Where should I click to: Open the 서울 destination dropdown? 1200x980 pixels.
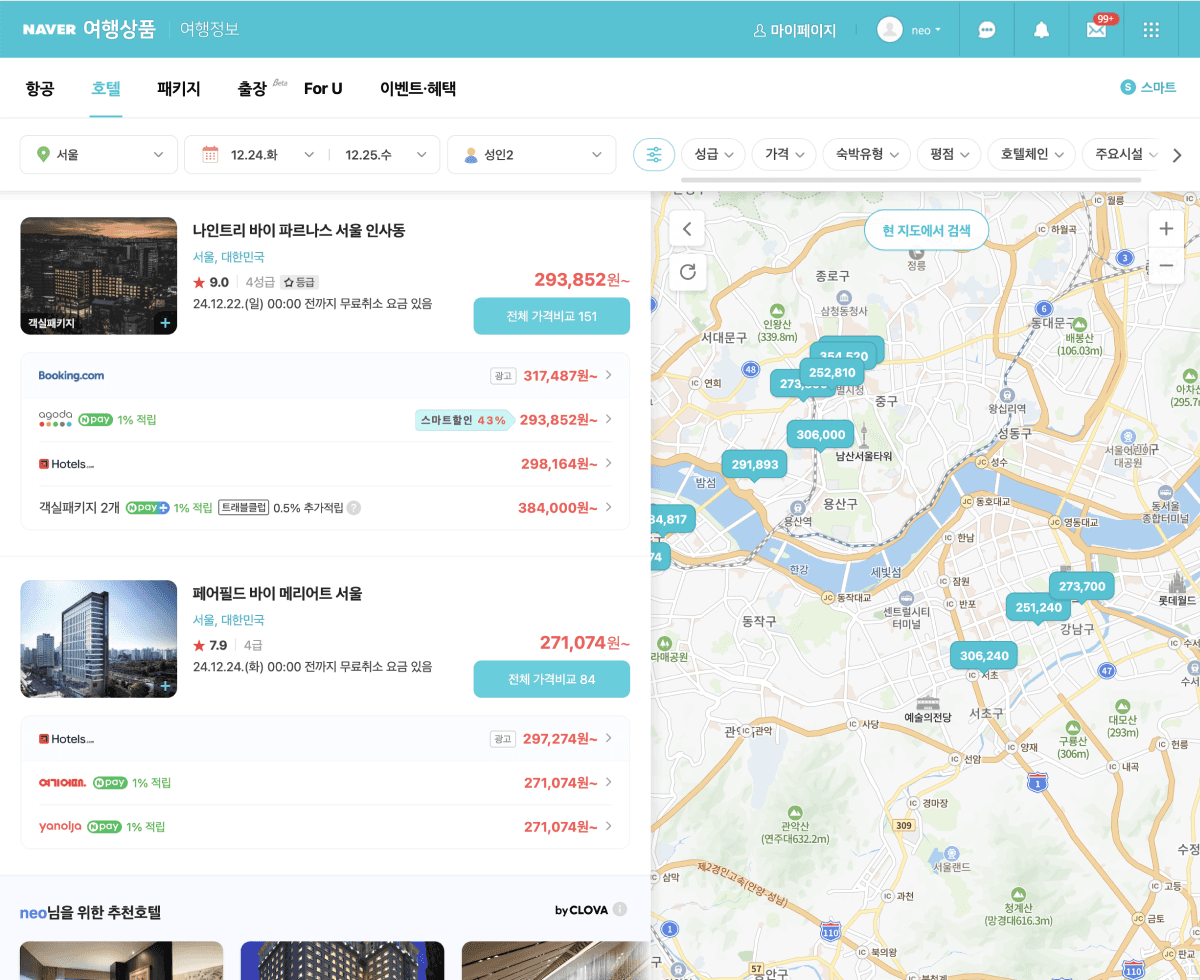(99, 155)
